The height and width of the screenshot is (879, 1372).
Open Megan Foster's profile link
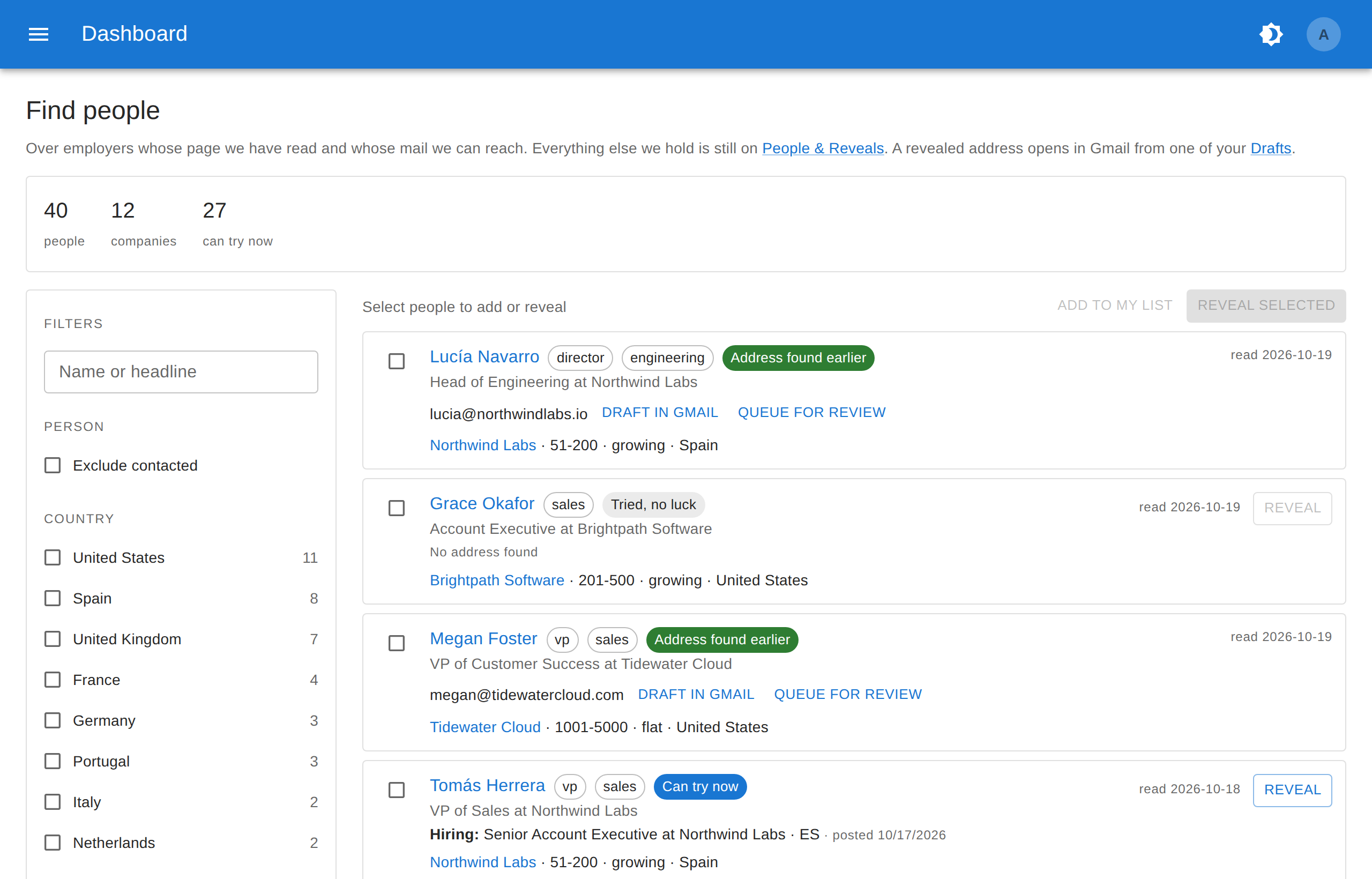point(483,638)
